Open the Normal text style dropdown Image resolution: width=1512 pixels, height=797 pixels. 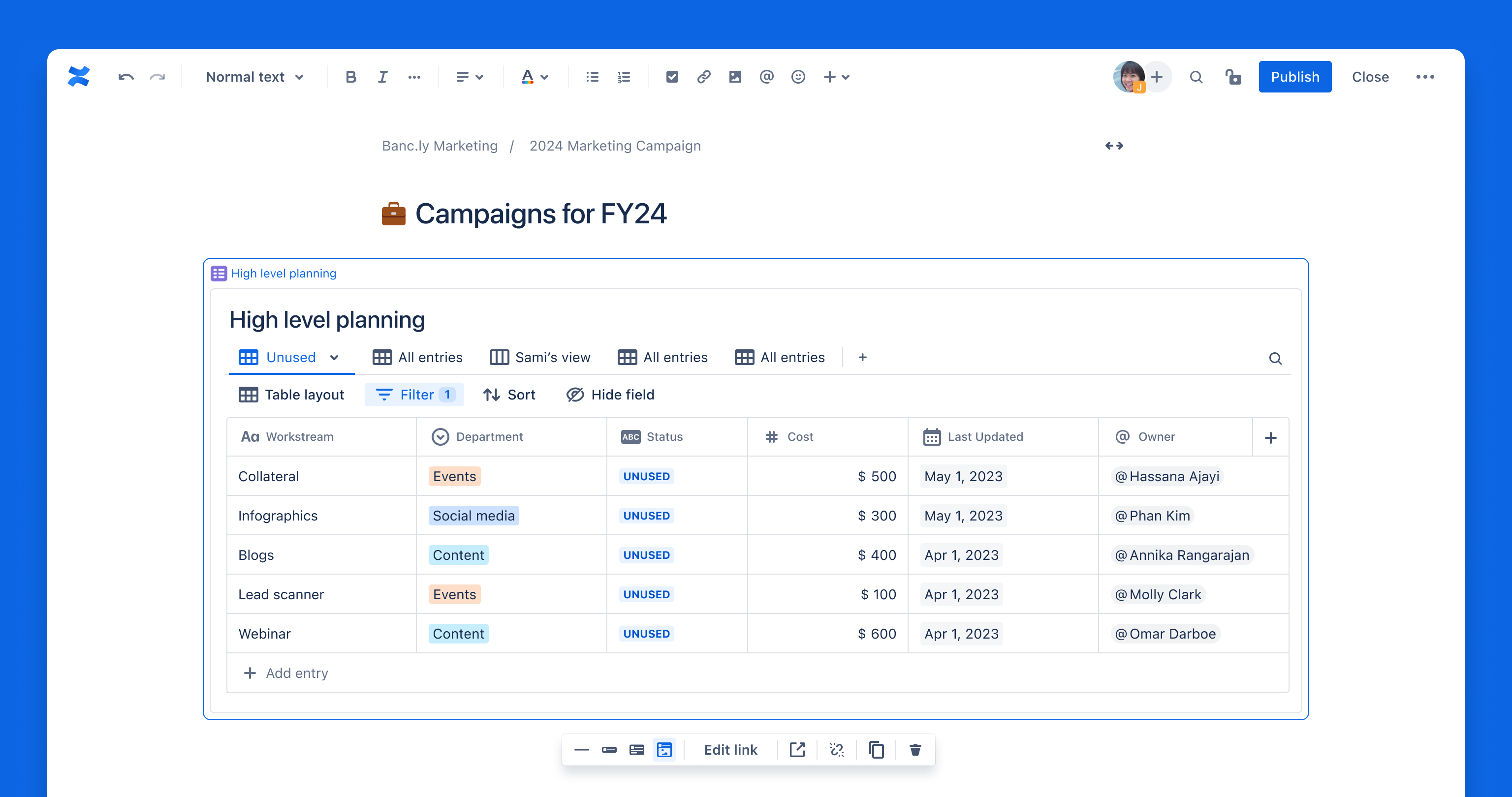(253, 76)
